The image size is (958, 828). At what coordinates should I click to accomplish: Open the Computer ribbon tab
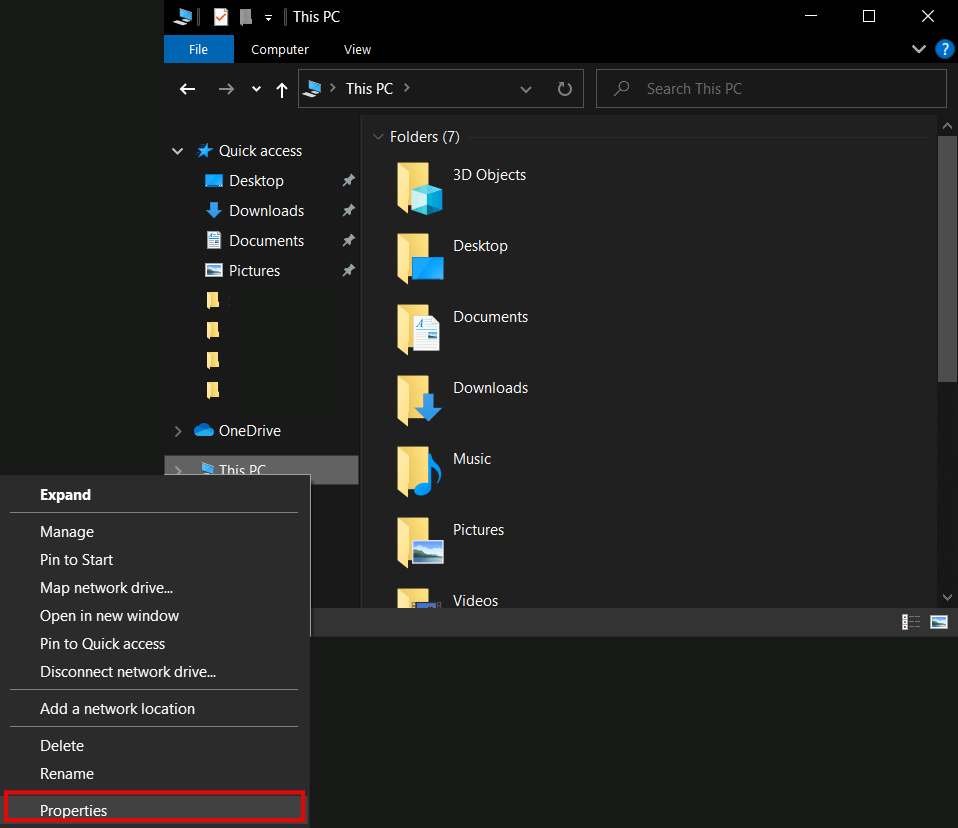280,49
